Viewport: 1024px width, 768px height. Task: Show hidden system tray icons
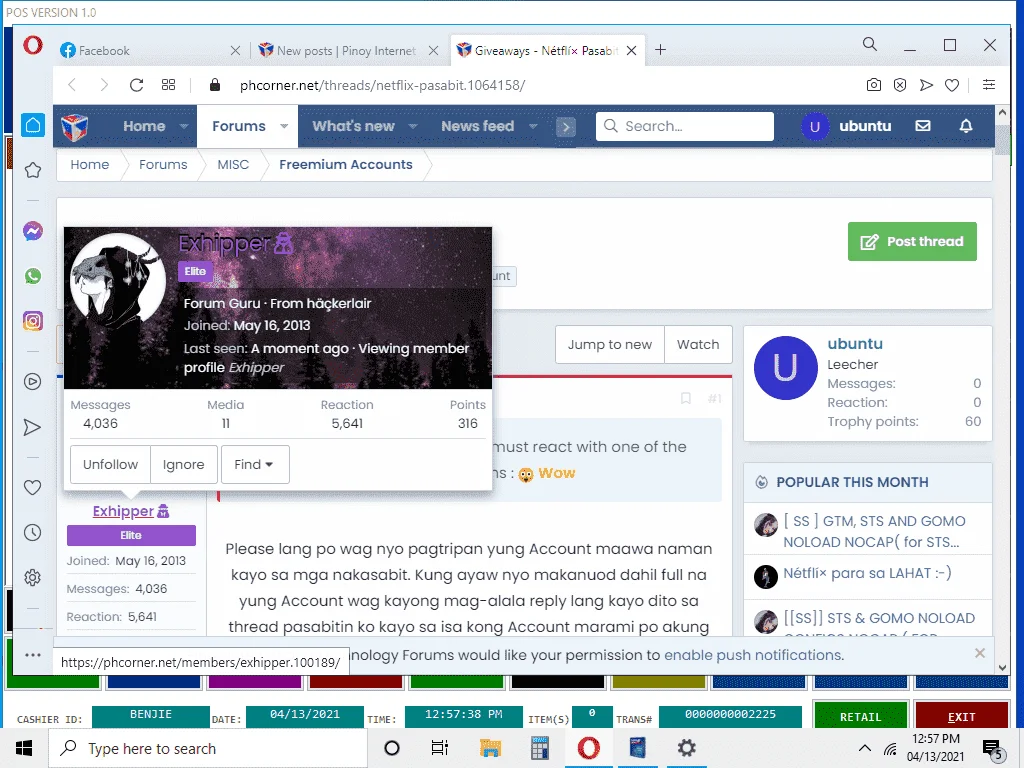(864, 748)
